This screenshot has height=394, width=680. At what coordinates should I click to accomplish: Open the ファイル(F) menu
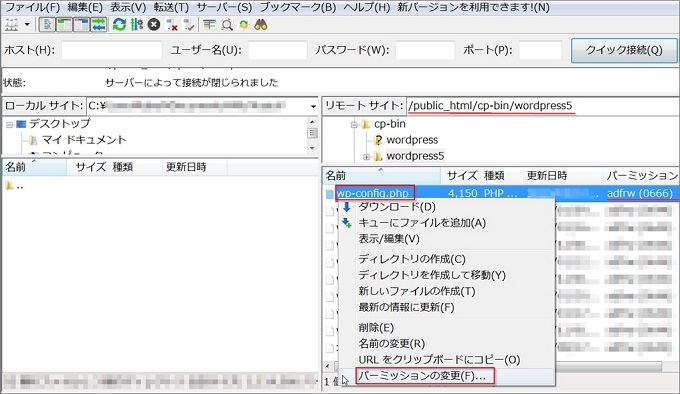[32, 7]
